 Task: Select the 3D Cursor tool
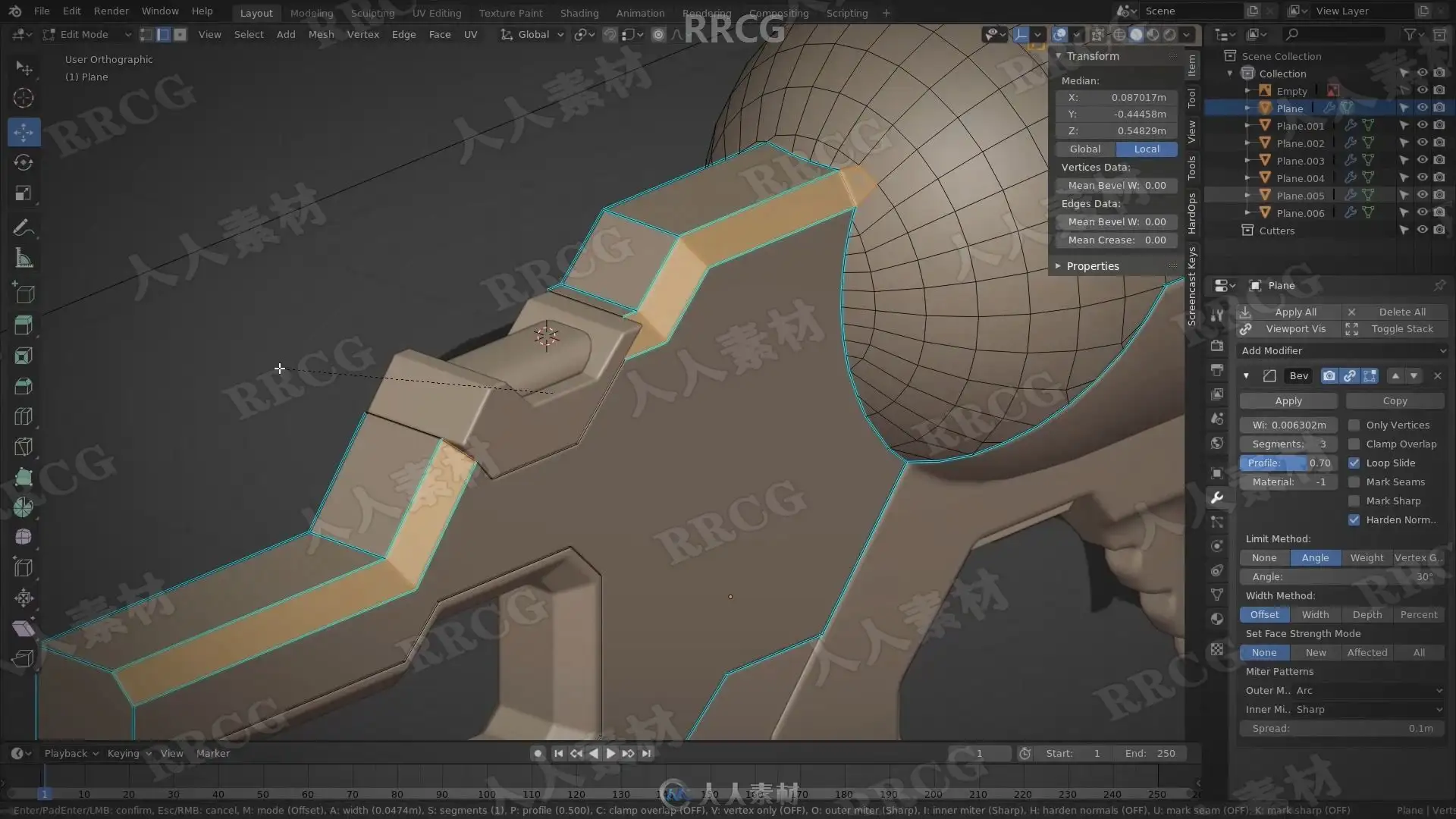(x=24, y=98)
